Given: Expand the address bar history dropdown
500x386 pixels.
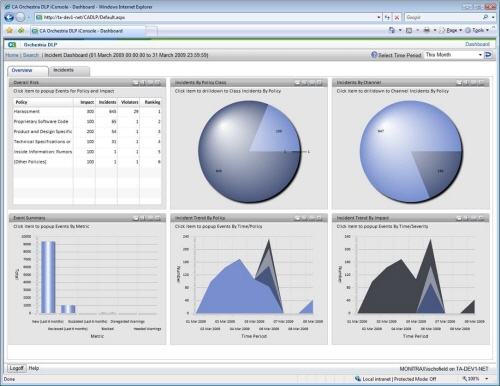Looking at the screenshot, I should 379,17.
